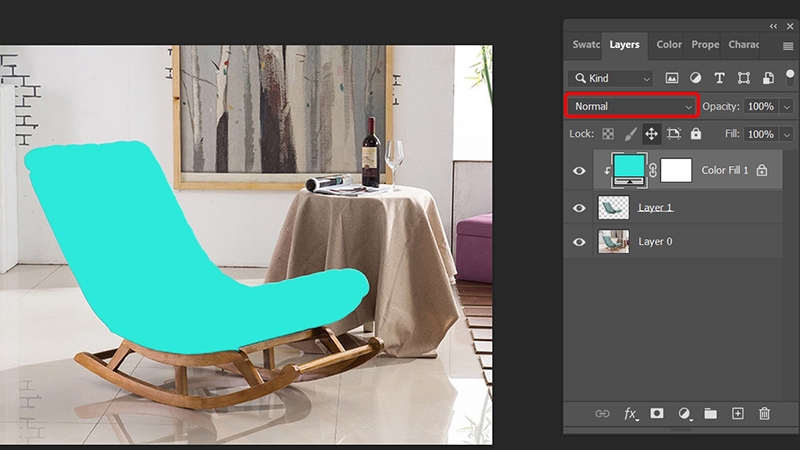The height and width of the screenshot is (450, 800).
Task: Delete layer trash icon
Action: (764, 413)
